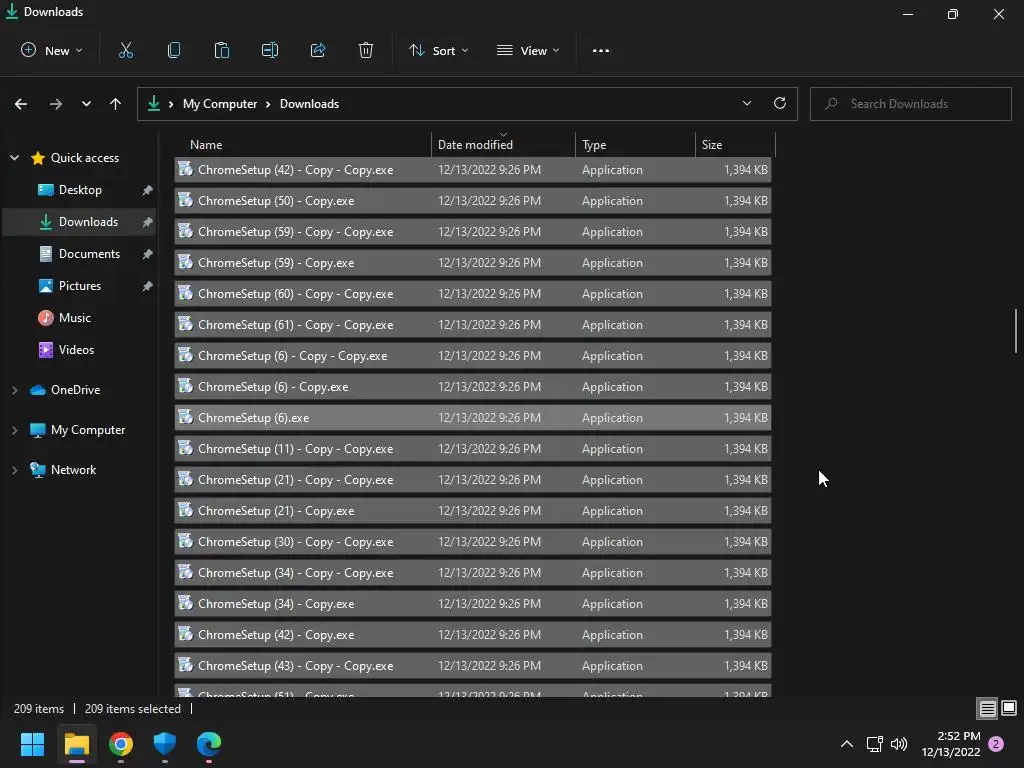Screen dimensions: 1024x768
Task: Sort by Size column header
Action: pos(735,144)
